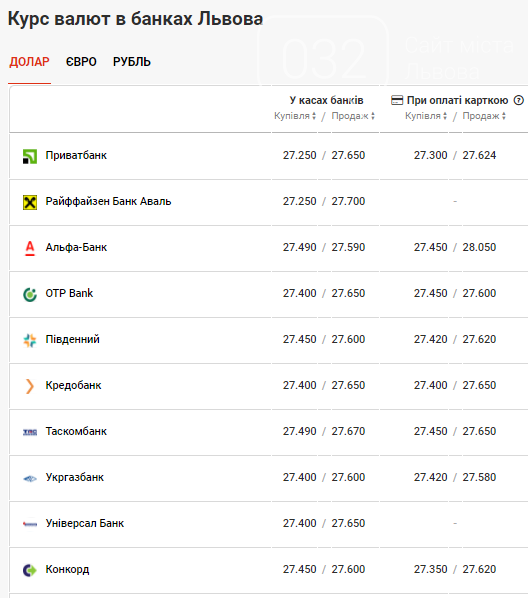528x598 pixels.
Task: Open the Приватбанк bank link
Action: click(76, 156)
